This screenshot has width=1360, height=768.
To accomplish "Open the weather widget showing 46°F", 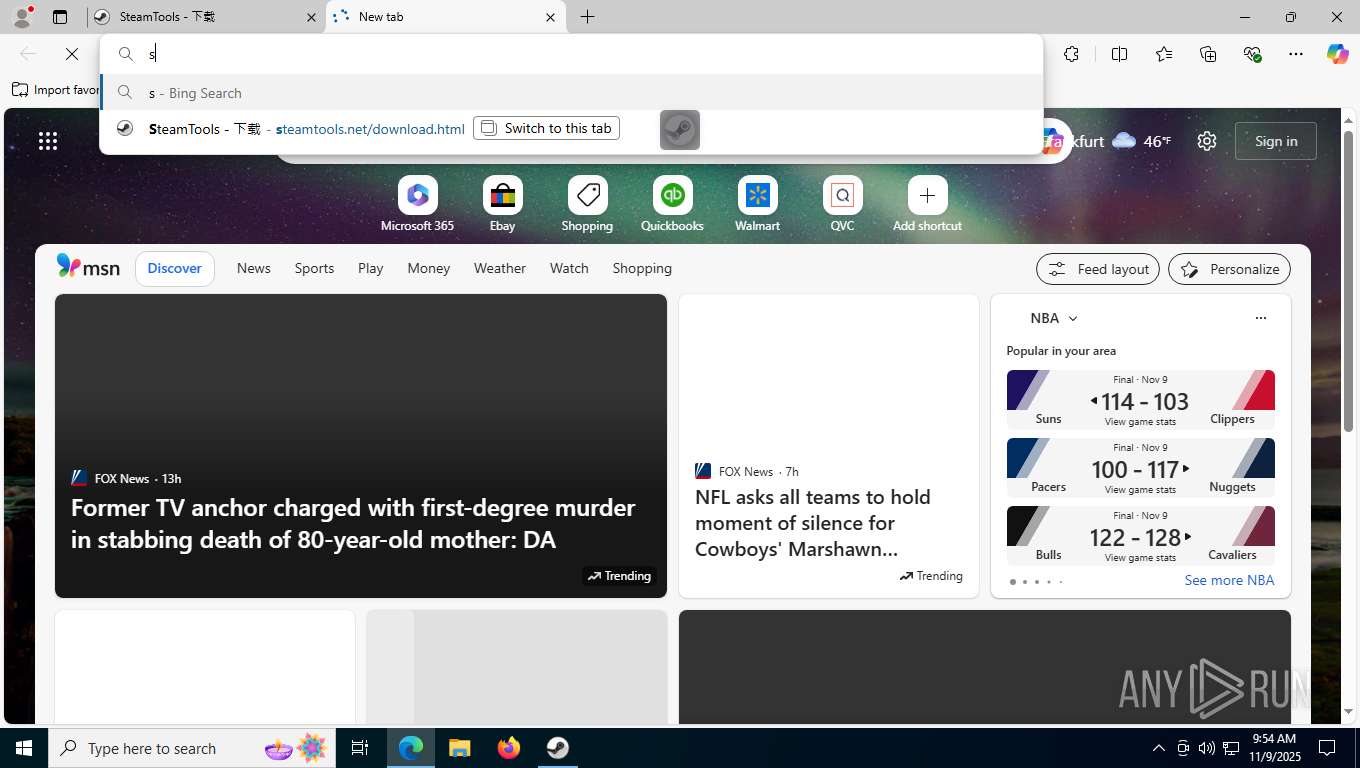I will tap(1141, 141).
